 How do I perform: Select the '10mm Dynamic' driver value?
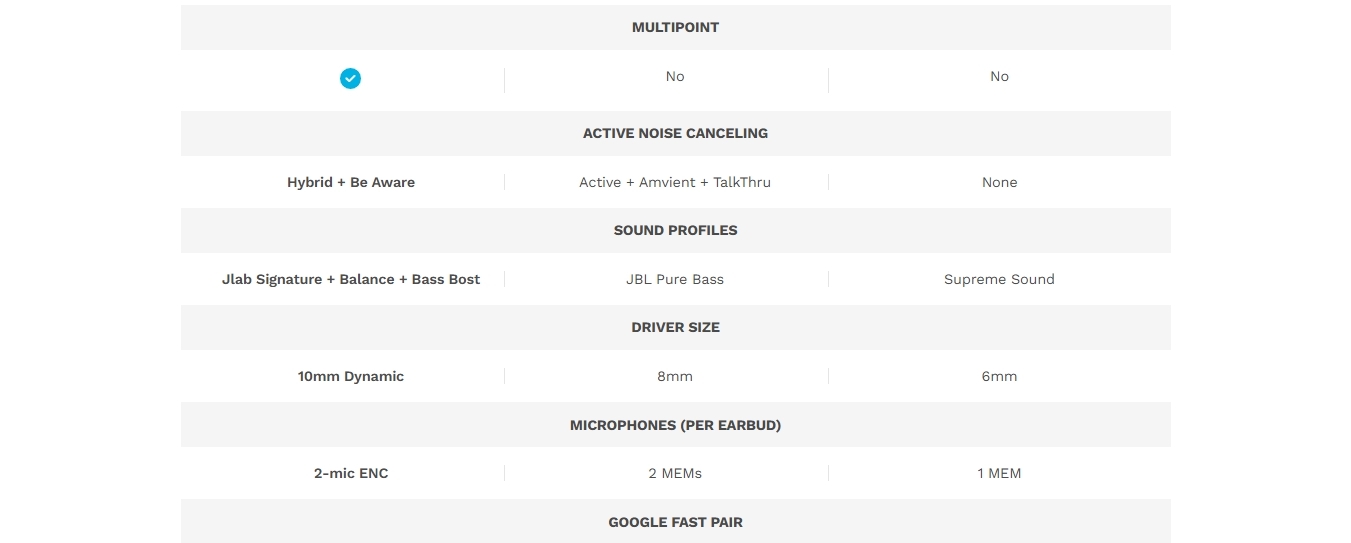(x=351, y=377)
